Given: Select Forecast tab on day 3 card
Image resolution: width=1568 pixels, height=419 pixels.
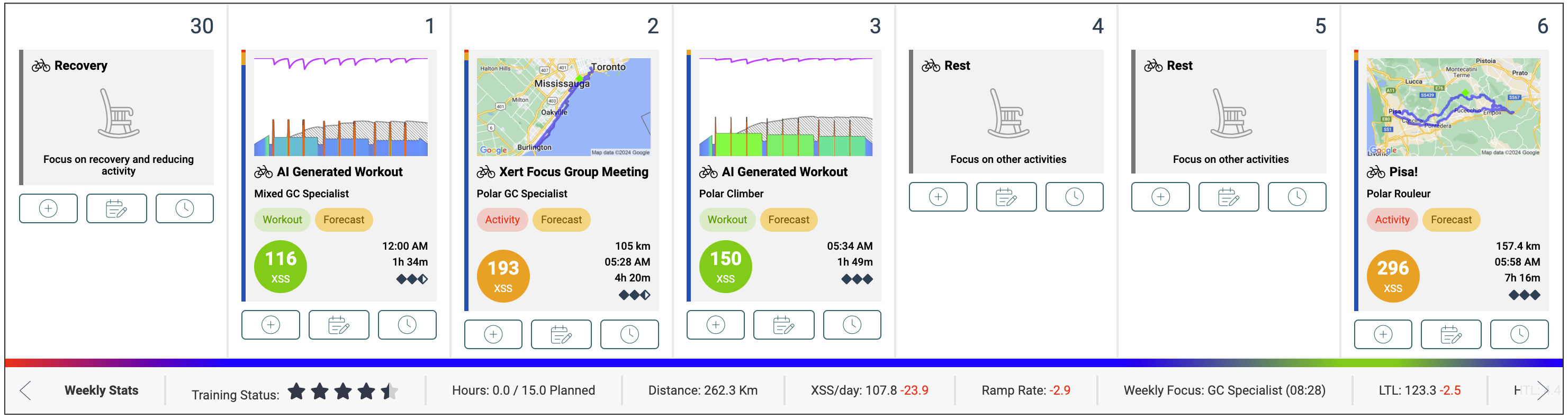Looking at the screenshot, I should point(788,220).
